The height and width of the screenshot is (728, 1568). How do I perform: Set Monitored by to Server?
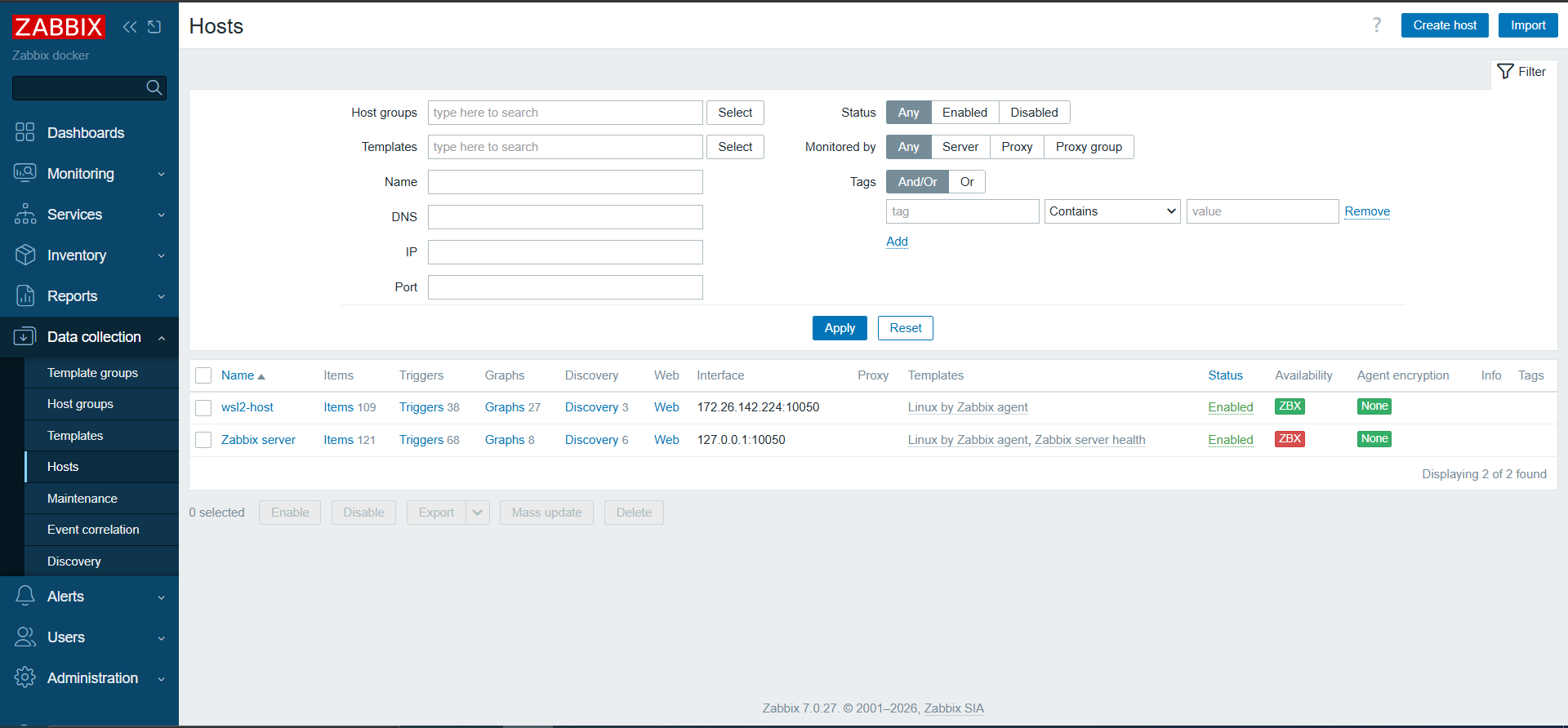[960, 147]
